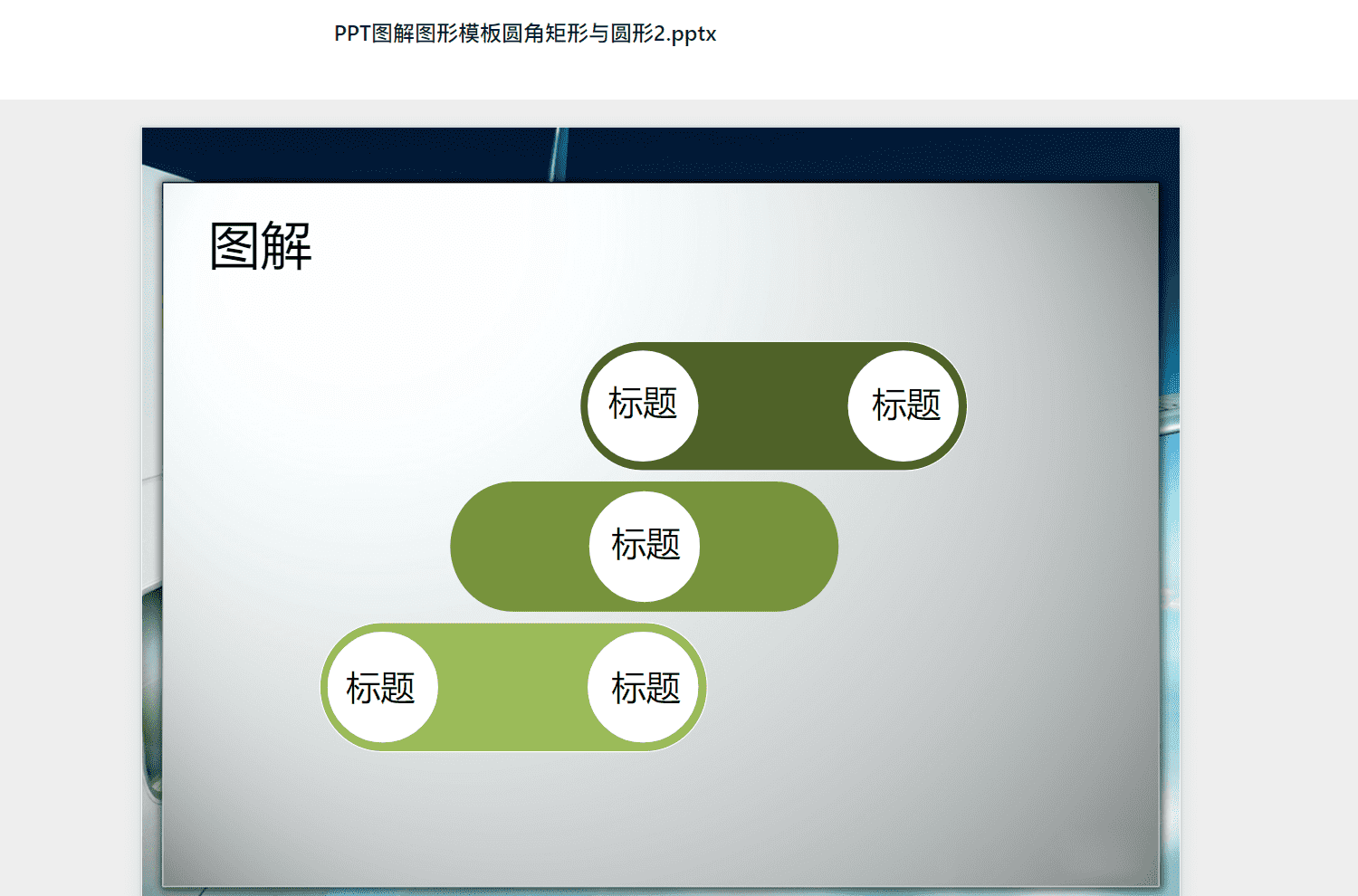Select the slide title 图解
1358x896 pixels.
point(261,246)
